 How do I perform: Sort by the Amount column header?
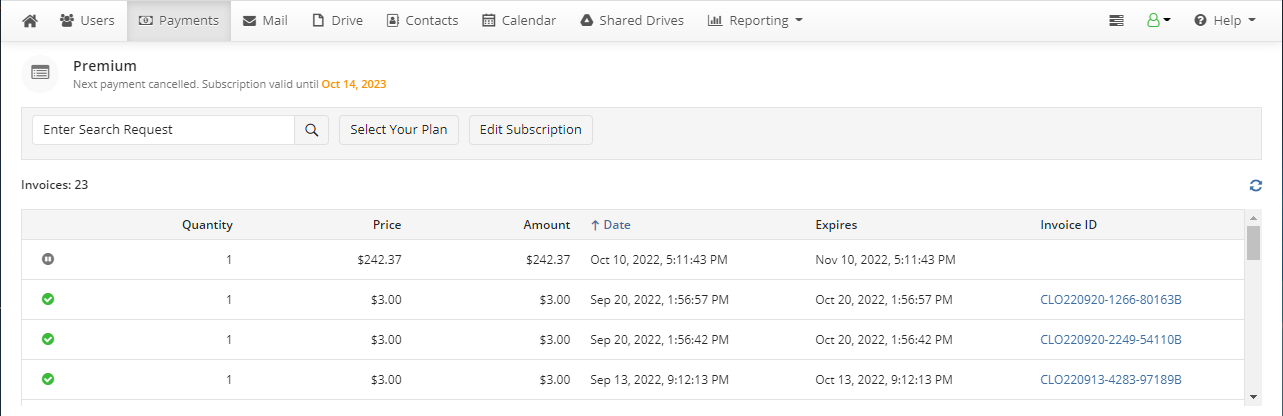pyautogui.click(x=547, y=225)
